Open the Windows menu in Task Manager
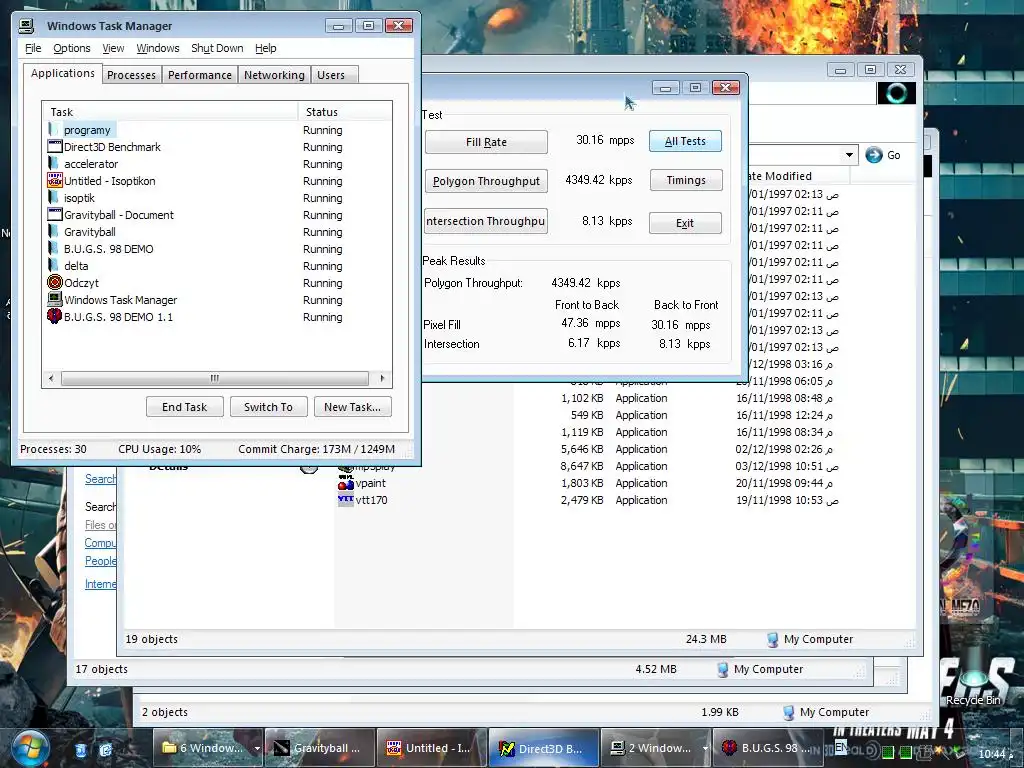Image resolution: width=1024 pixels, height=768 pixels. pyautogui.click(x=157, y=48)
